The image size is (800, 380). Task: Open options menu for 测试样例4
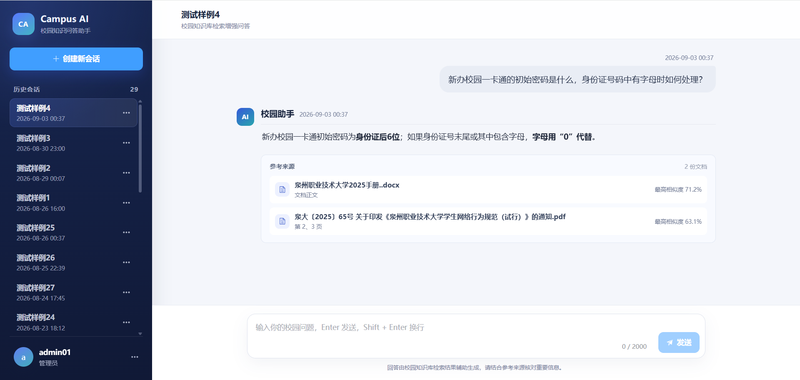[126, 113]
